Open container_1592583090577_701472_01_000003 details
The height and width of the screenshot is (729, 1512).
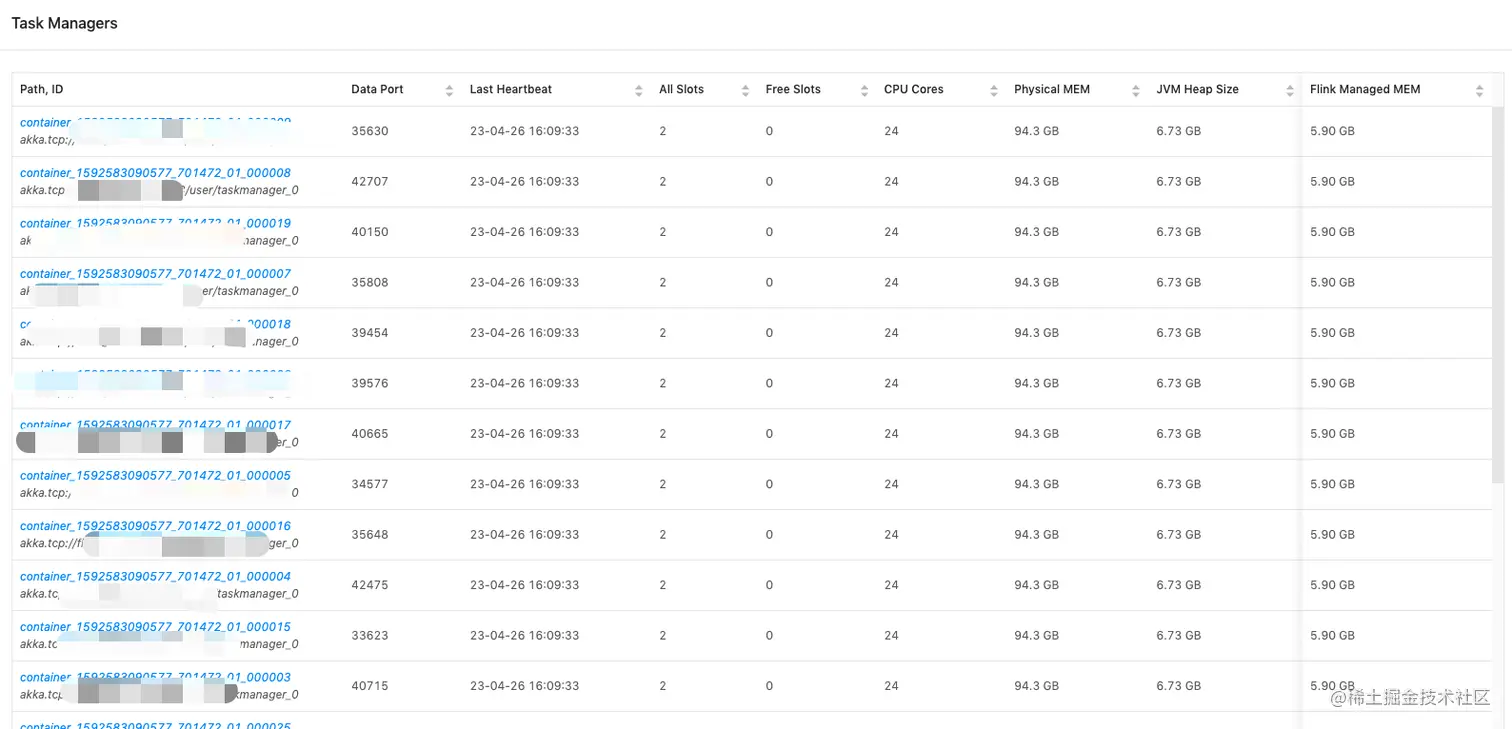click(x=154, y=677)
